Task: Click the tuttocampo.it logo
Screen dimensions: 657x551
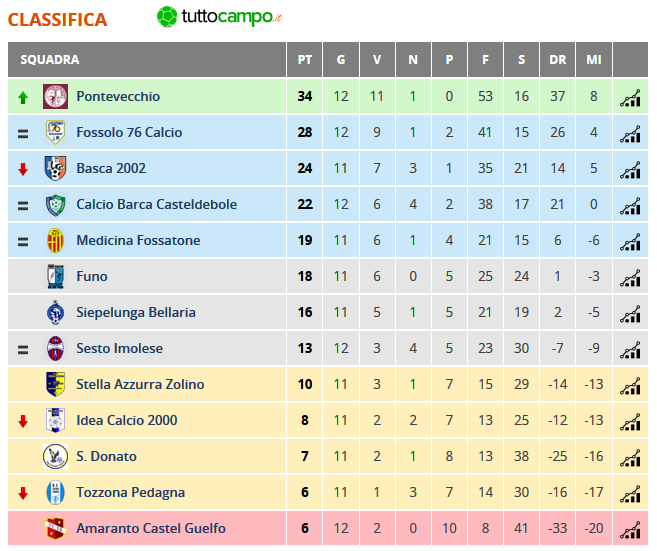Action: (x=219, y=17)
